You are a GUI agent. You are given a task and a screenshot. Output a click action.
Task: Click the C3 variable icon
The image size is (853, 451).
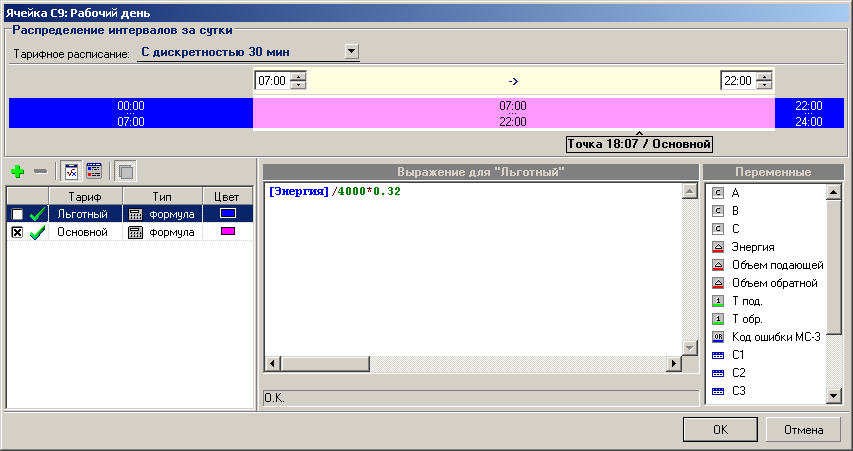point(718,391)
